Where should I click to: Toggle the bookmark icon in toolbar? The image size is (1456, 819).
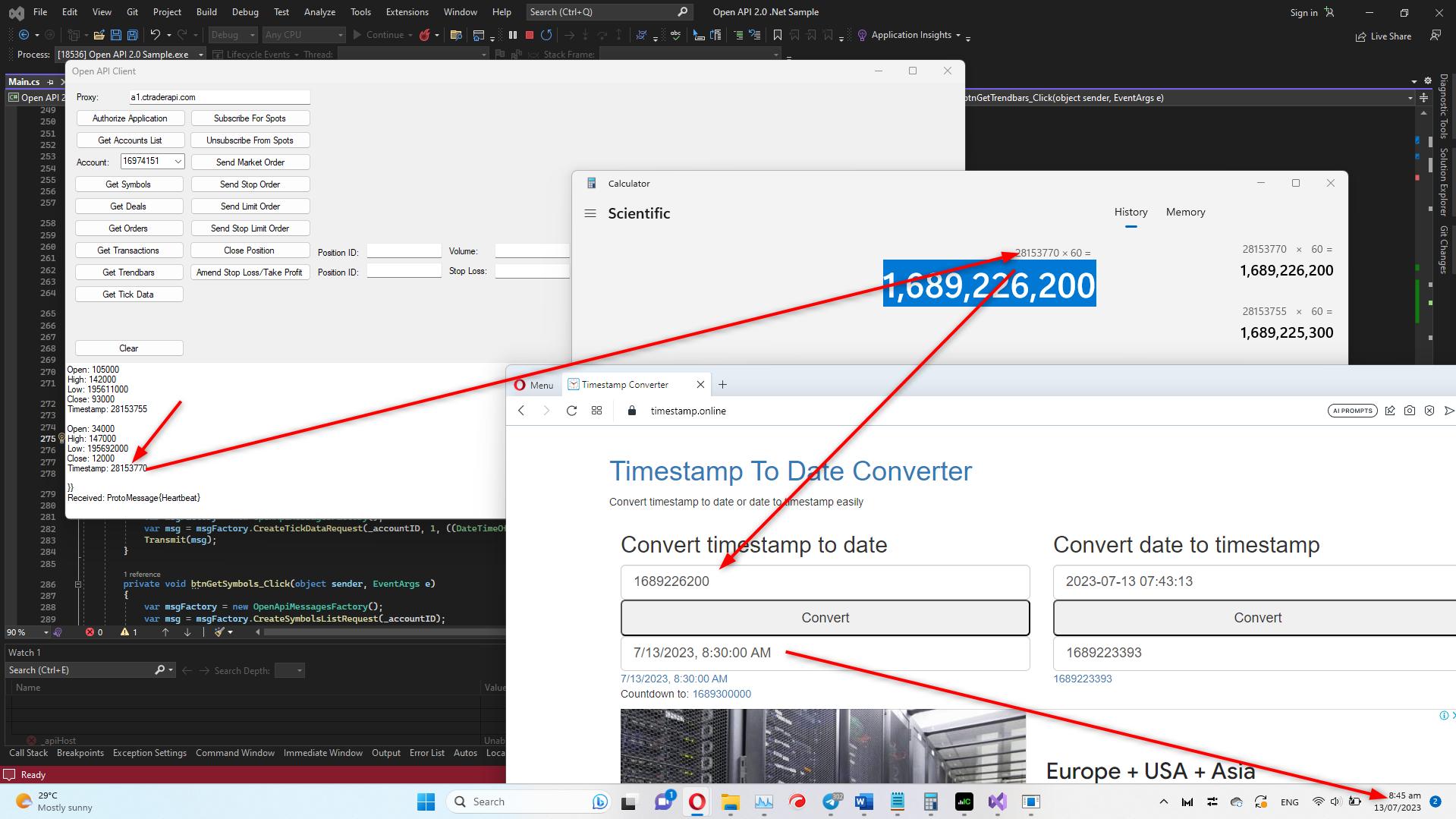(x=778, y=35)
